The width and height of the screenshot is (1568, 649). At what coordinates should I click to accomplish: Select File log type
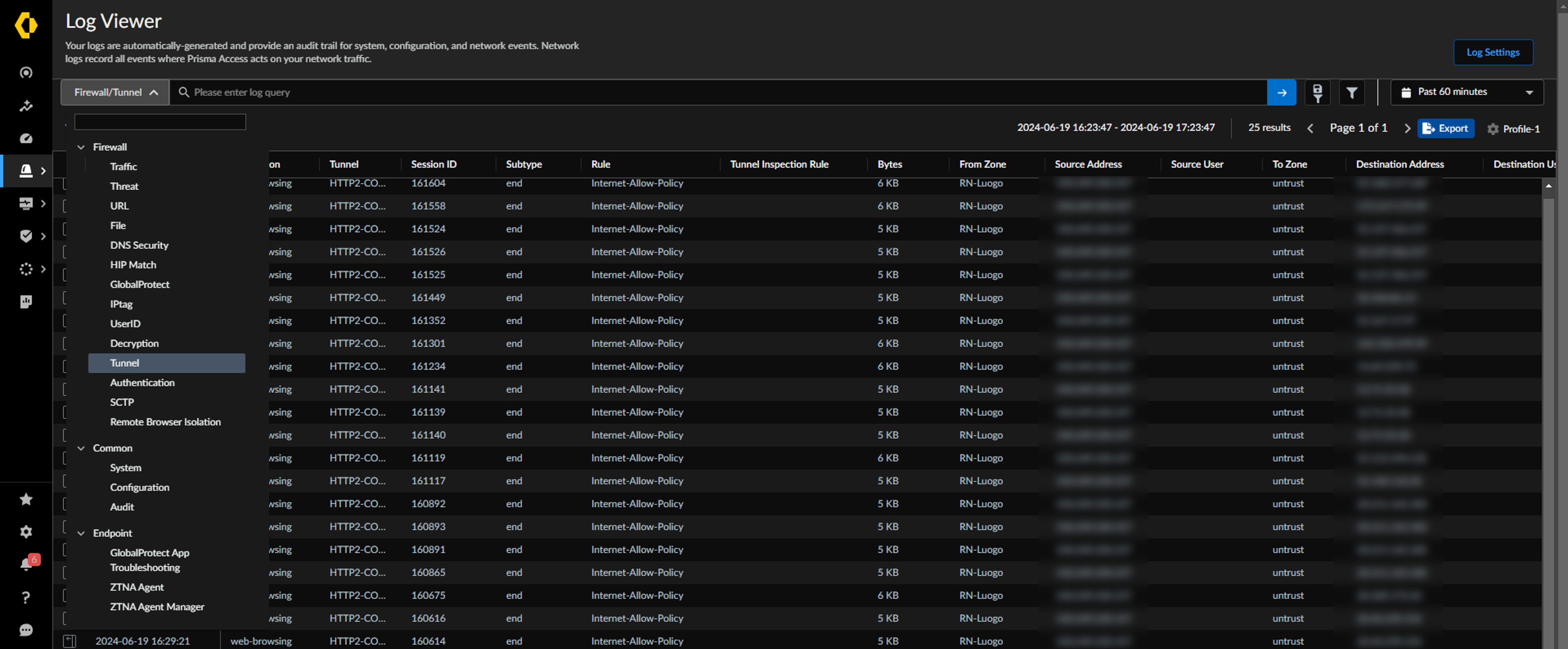pyautogui.click(x=118, y=226)
